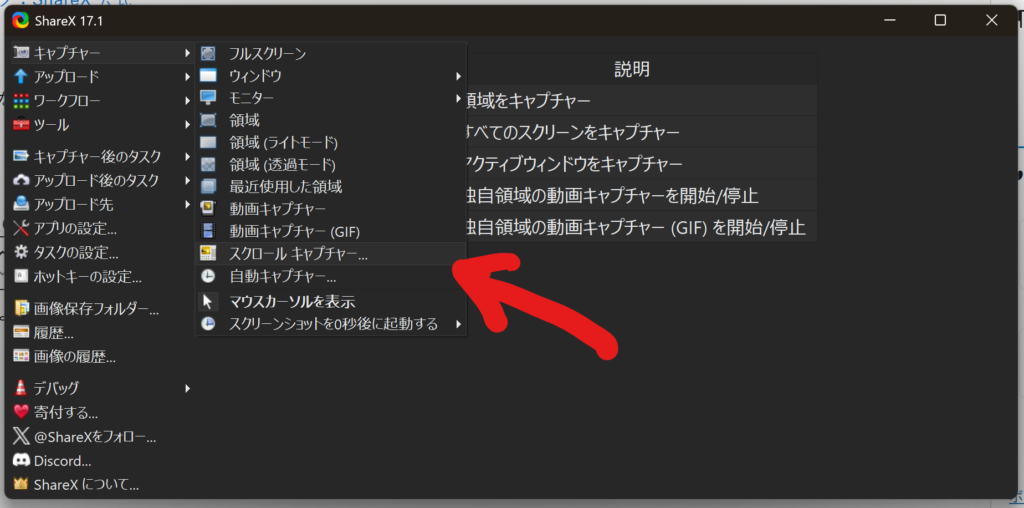Image resolution: width=1024 pixels, height=508 pixels.
Task: Click the ShareX logo in title bar
Action: 20,21
